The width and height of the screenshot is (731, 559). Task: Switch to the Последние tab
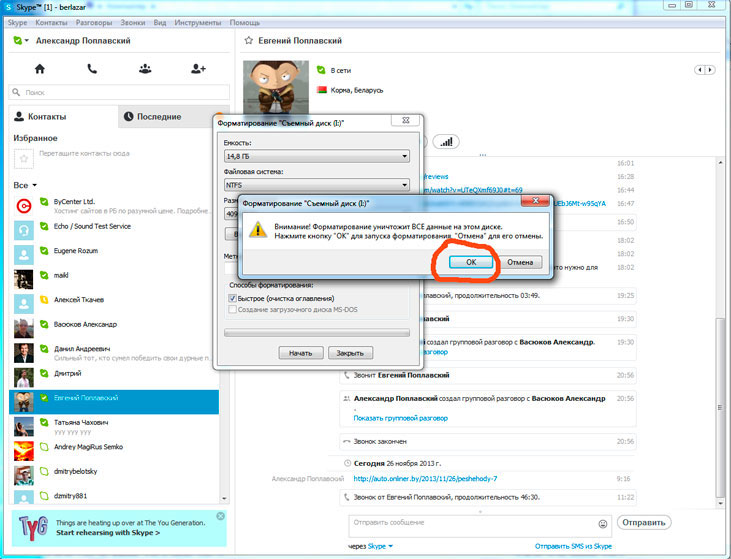coord(160,117)
